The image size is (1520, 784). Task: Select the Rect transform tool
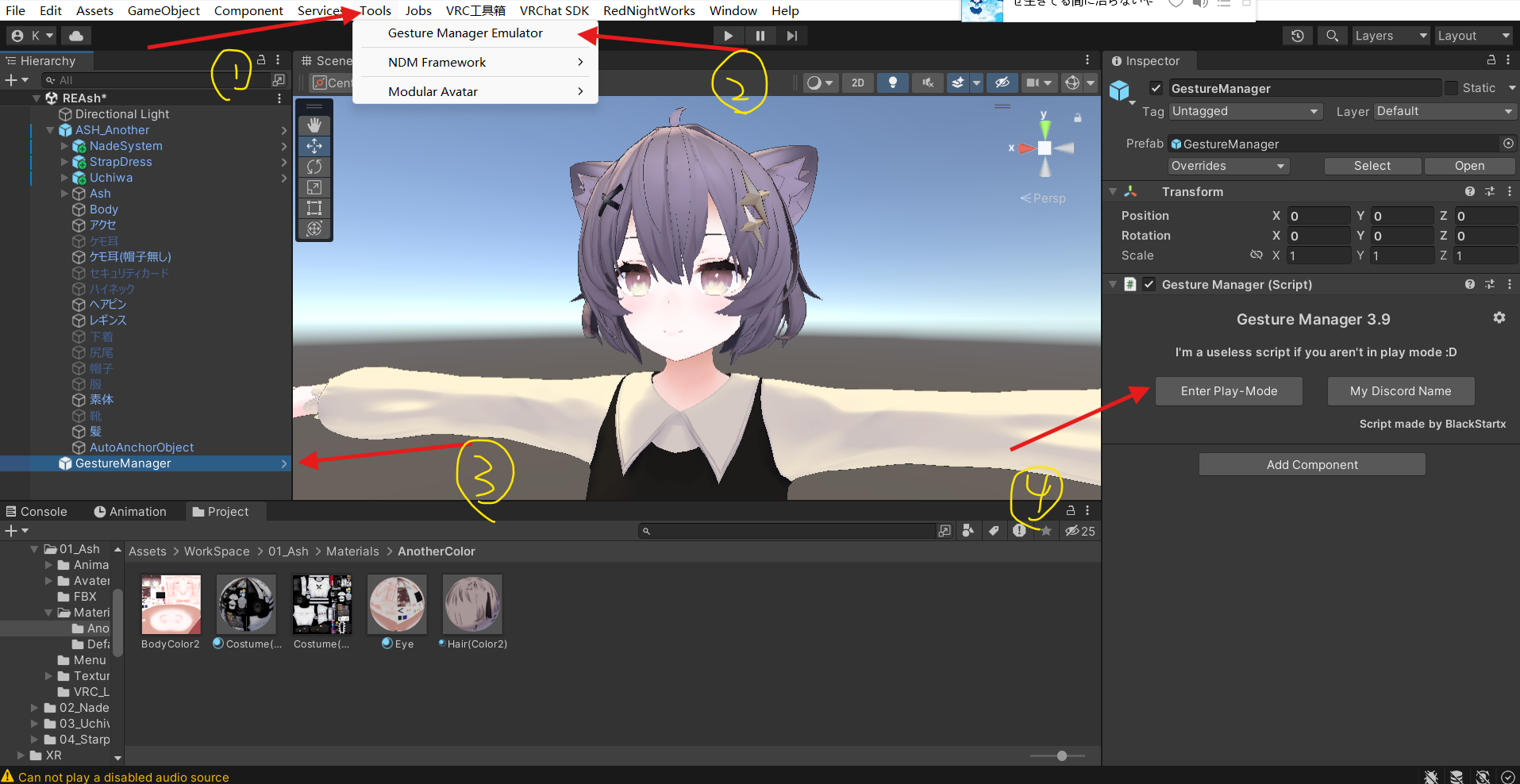(x=314, y=208)
